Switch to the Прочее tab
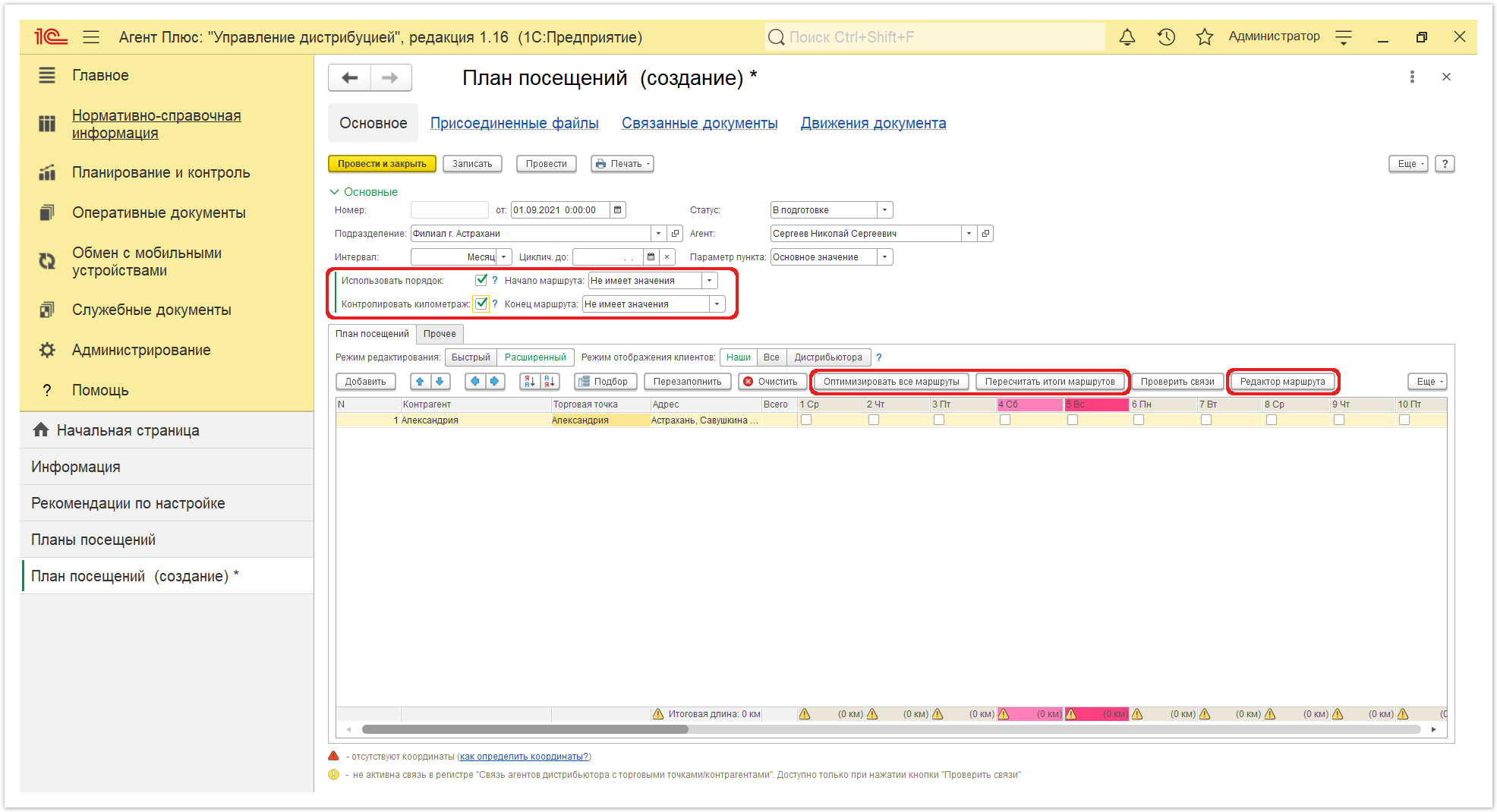 pyautogui.click(x=440, y=334)
